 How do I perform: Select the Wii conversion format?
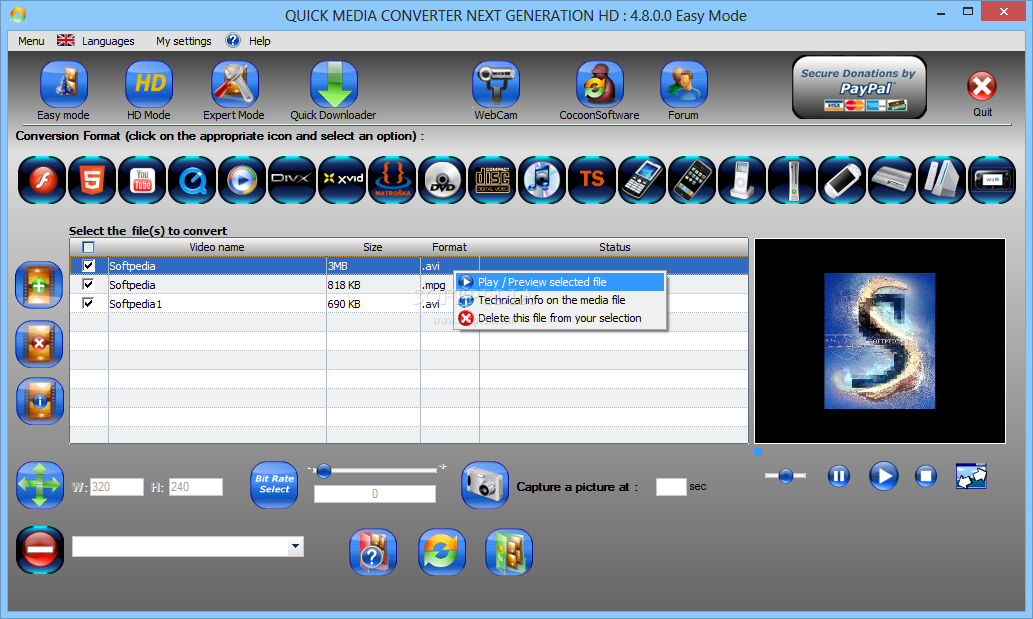[x=942, y=180]
